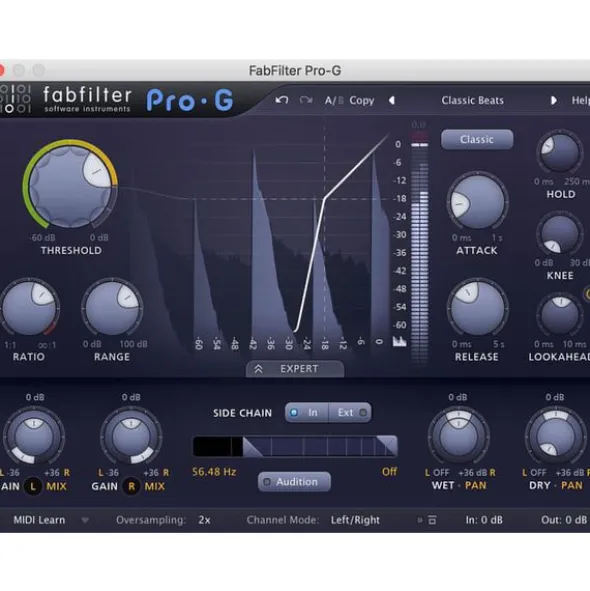Open the Classic style selector
The image size is (590, 591).
477,139
